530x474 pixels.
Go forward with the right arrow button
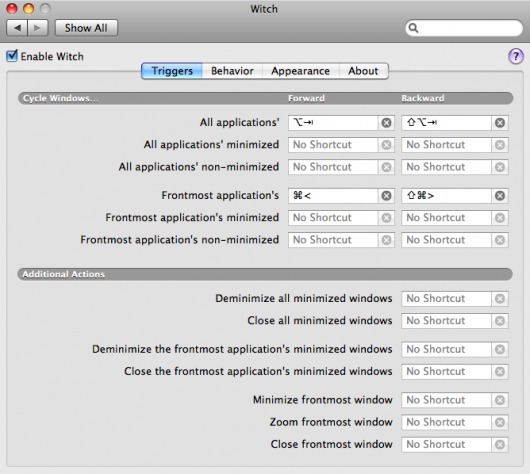coord(38,28)
